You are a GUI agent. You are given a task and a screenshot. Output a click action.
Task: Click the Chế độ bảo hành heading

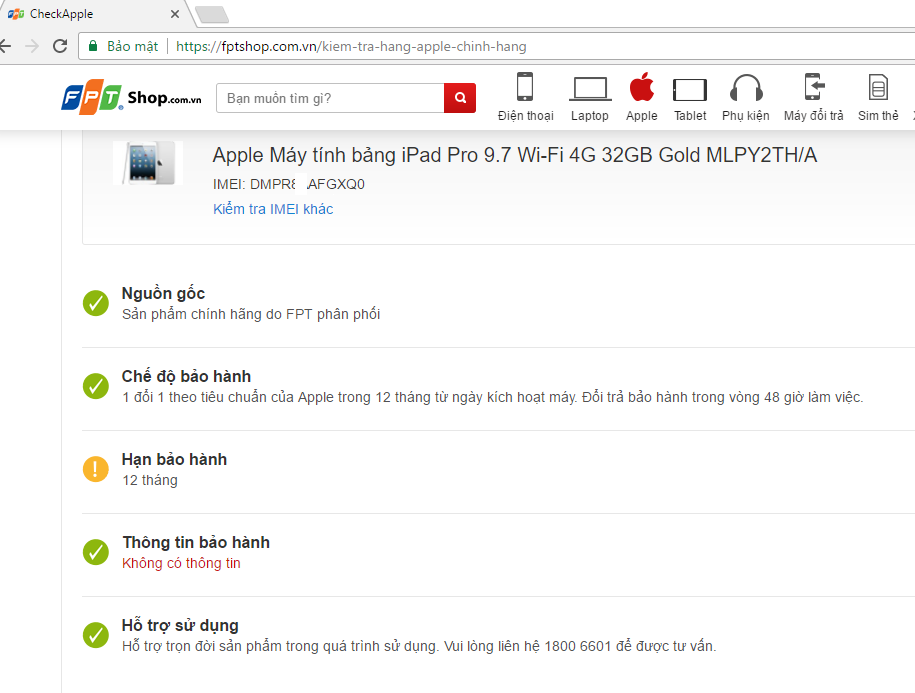[186, 376]
